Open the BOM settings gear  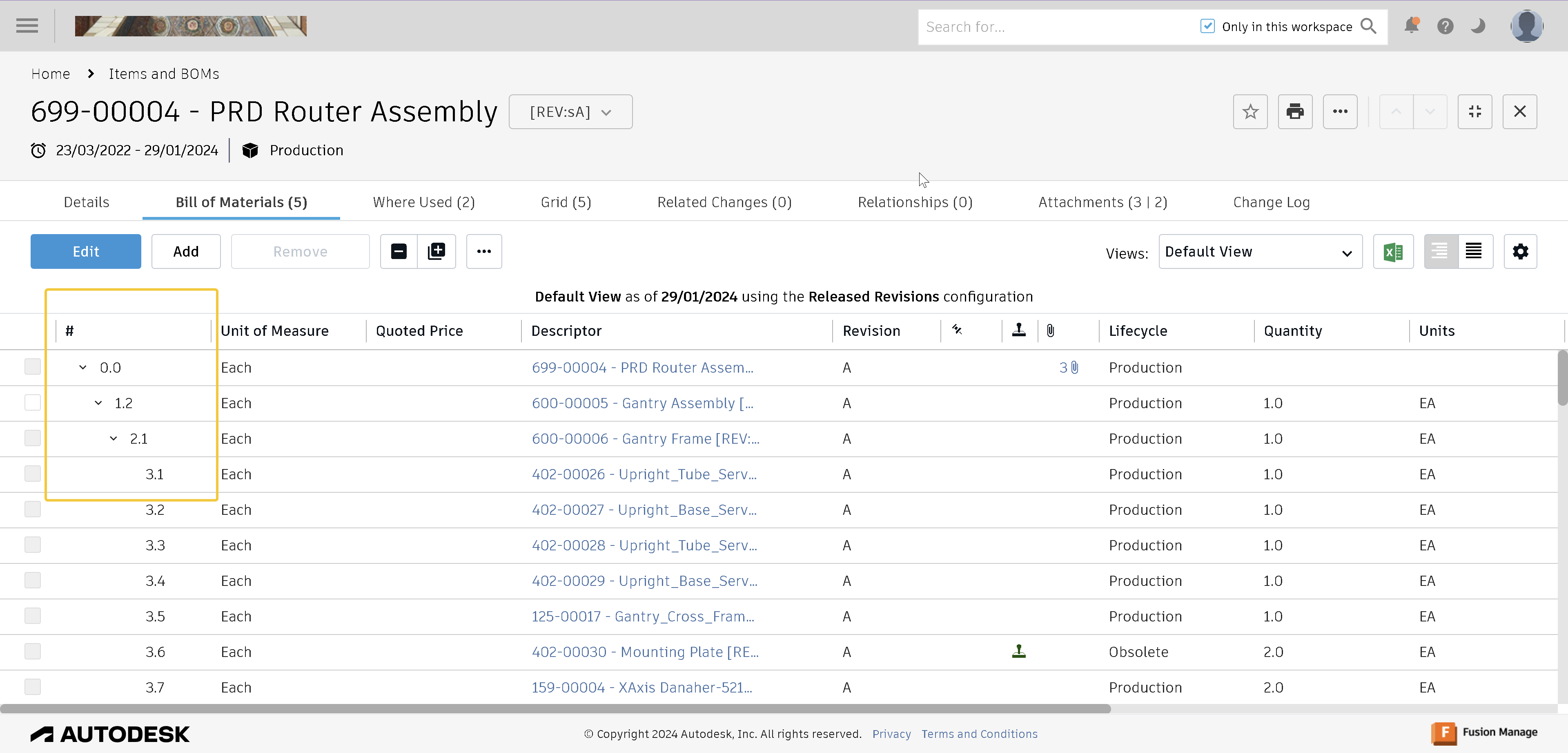pyautogui.click(x=1520, y=252)
